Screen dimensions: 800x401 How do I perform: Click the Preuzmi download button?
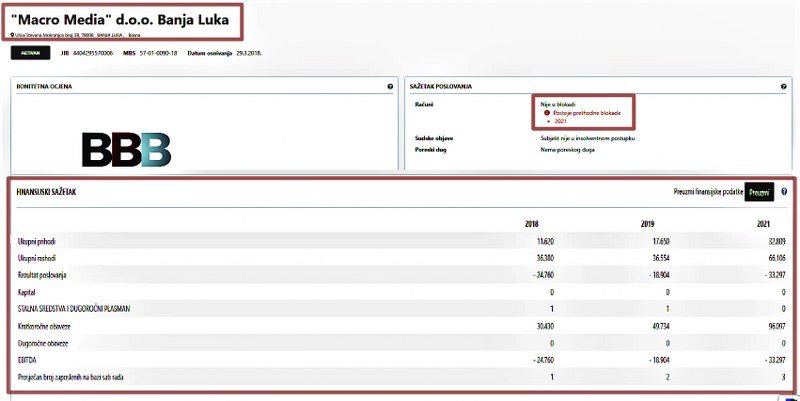point(759,192)
